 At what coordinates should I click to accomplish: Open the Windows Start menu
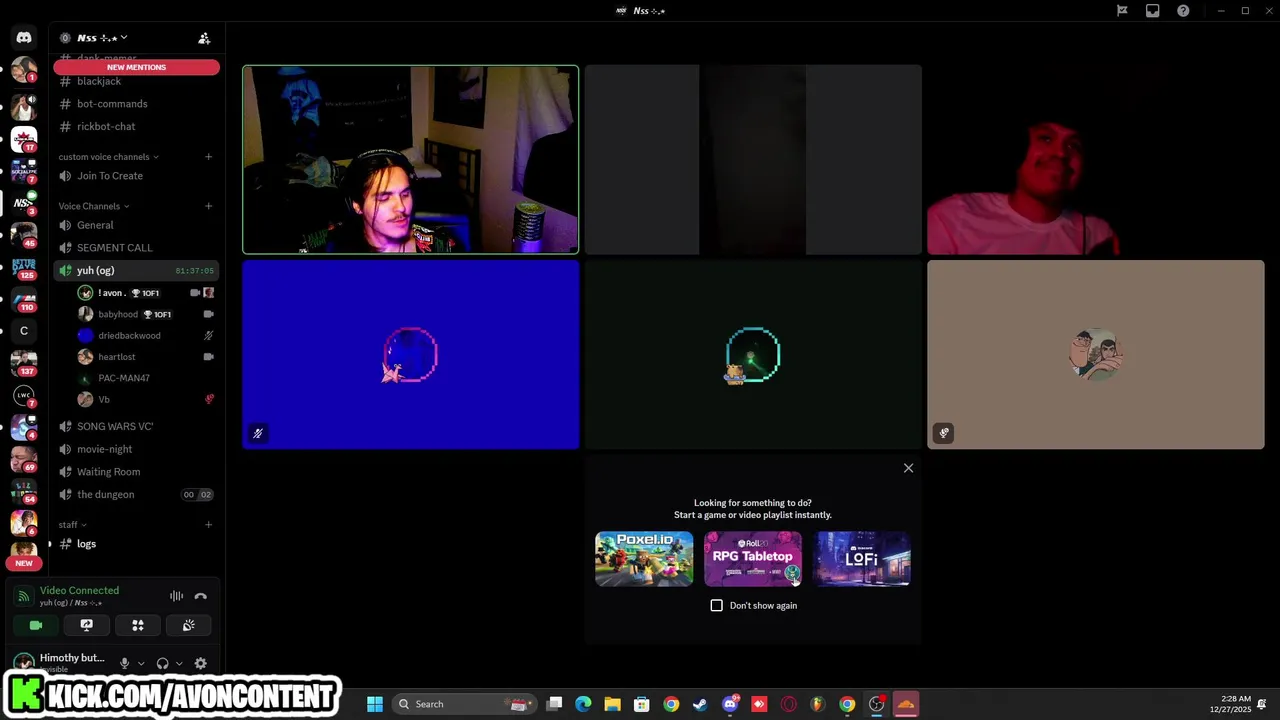(x=375, y=704)
